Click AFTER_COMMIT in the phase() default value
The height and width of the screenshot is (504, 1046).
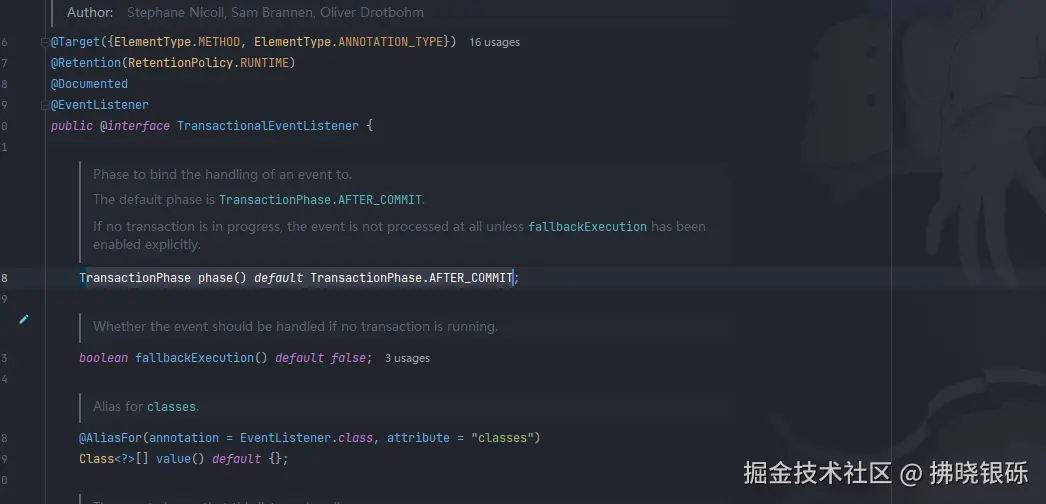[x=471, y=277]
